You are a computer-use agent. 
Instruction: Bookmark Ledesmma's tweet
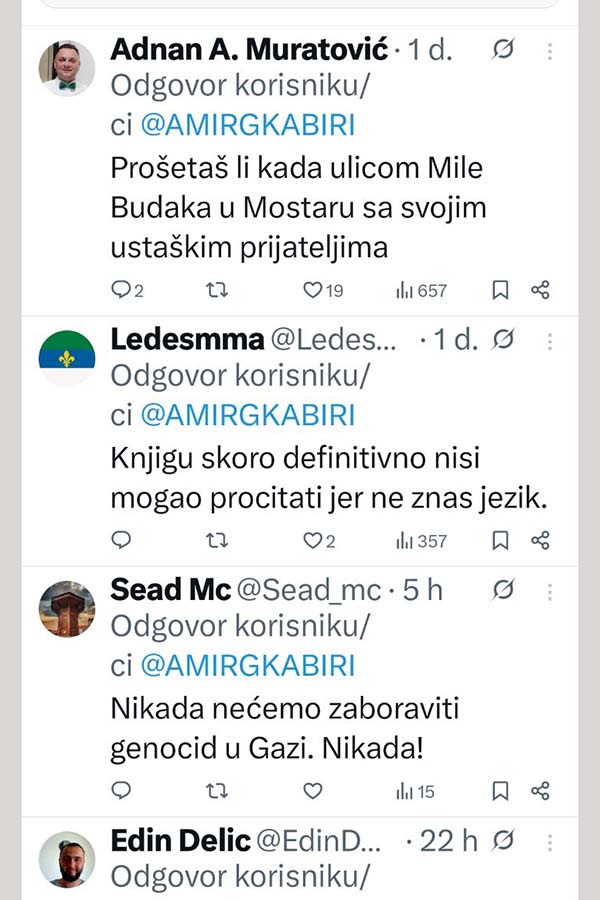click(x=500, y=540)
